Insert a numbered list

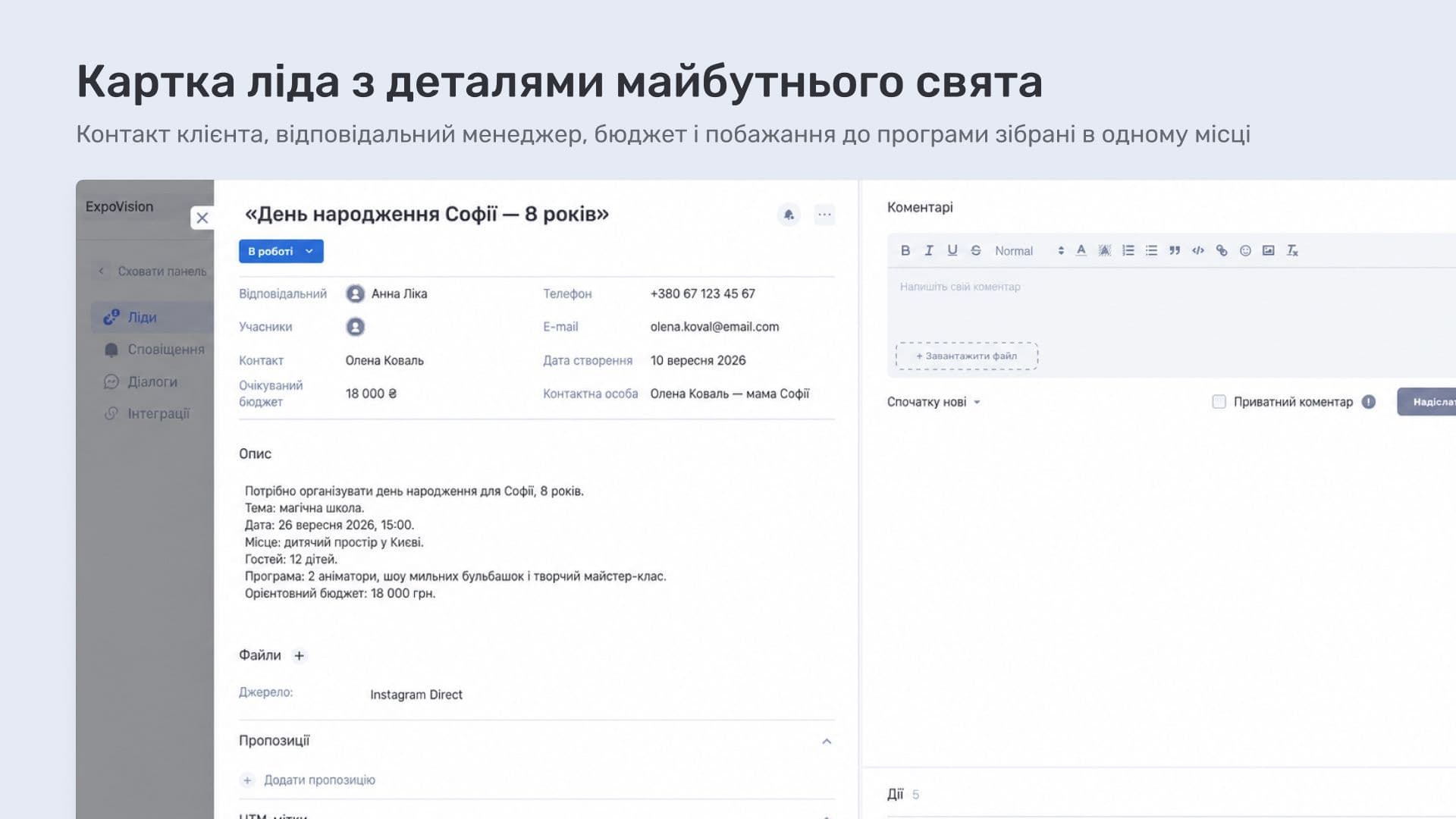pos(1128,251)
